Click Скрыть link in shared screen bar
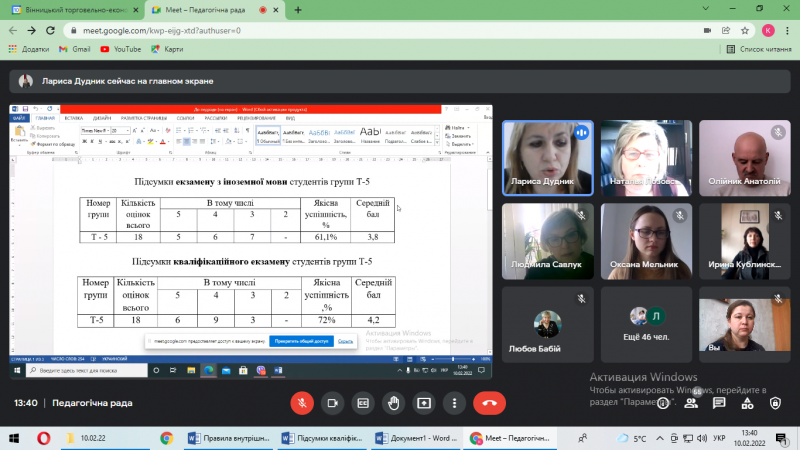Screen dimensions: 800x450 coord(345,341)
